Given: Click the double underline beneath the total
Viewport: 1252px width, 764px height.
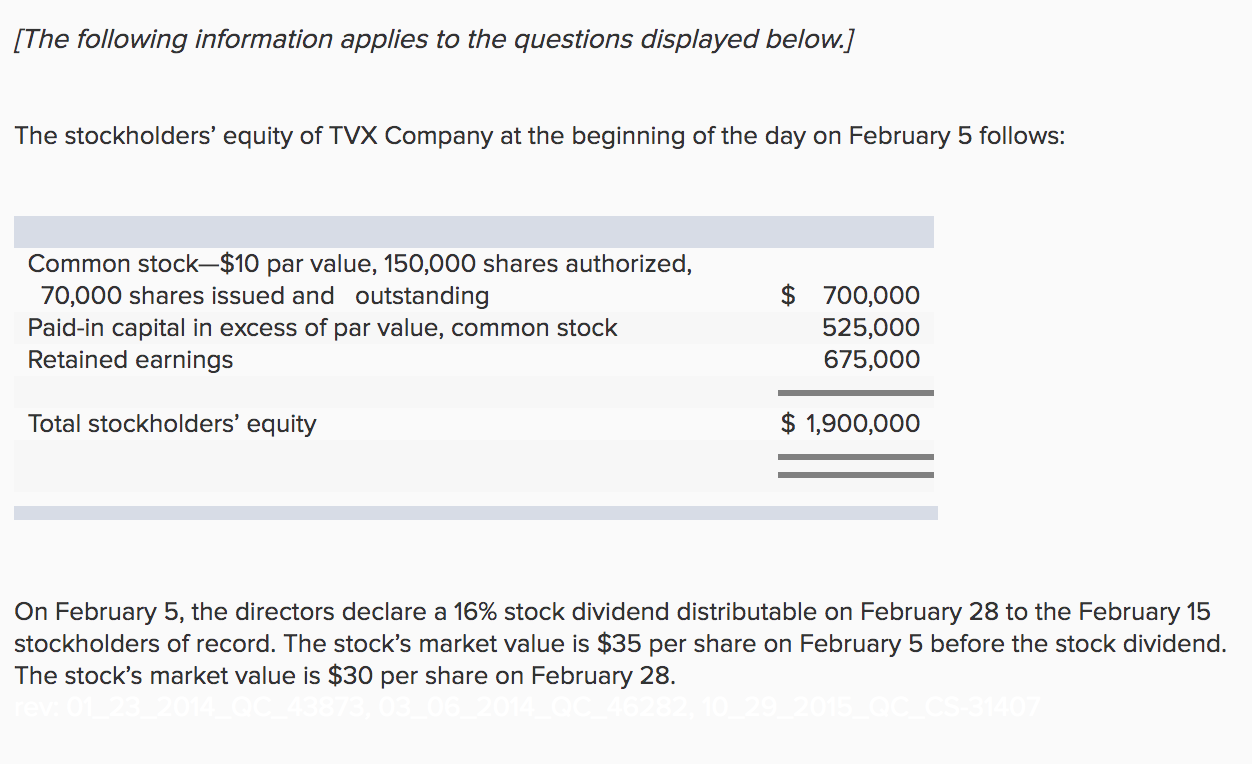Looking at the screenshot, I should coord(856,465).
